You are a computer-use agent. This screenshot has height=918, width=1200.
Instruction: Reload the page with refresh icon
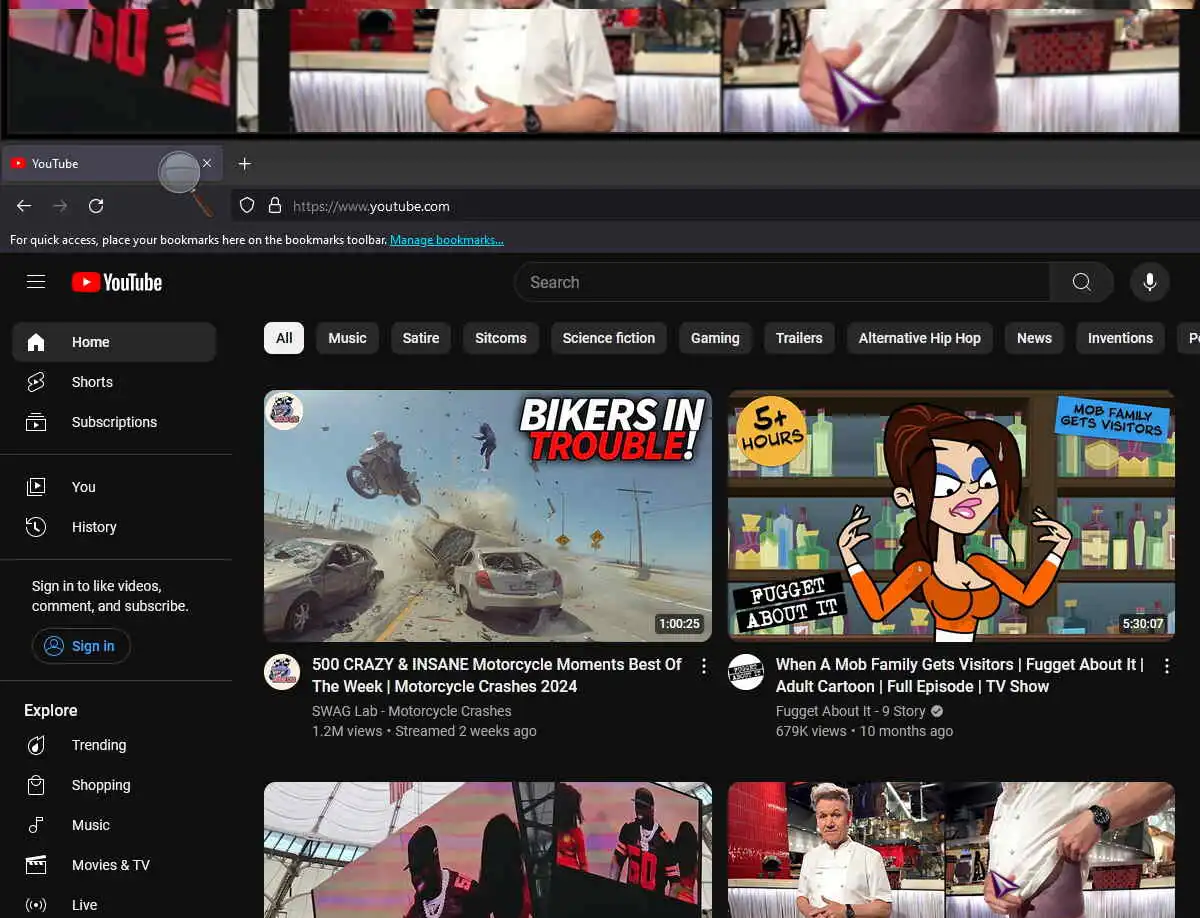coord(96,206)
